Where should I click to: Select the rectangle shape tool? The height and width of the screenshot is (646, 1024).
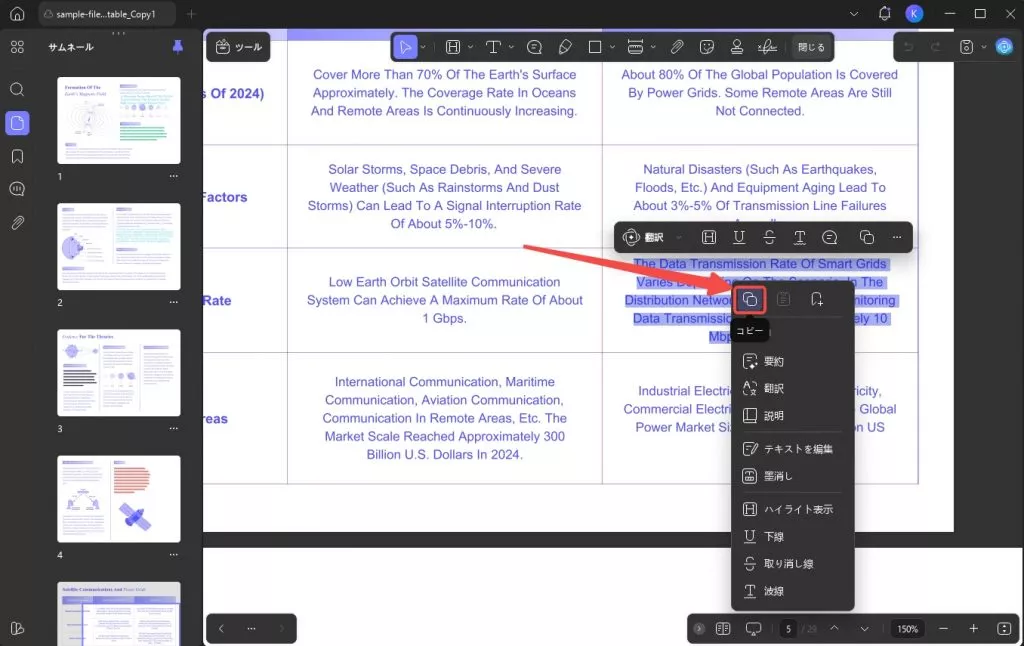[x=594, y=47]
